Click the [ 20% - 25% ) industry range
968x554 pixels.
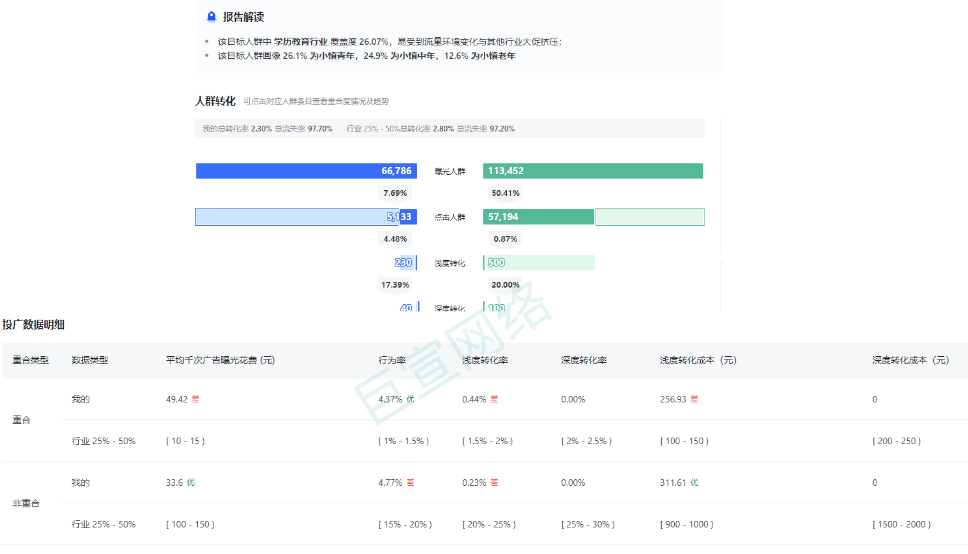(489, 524)
